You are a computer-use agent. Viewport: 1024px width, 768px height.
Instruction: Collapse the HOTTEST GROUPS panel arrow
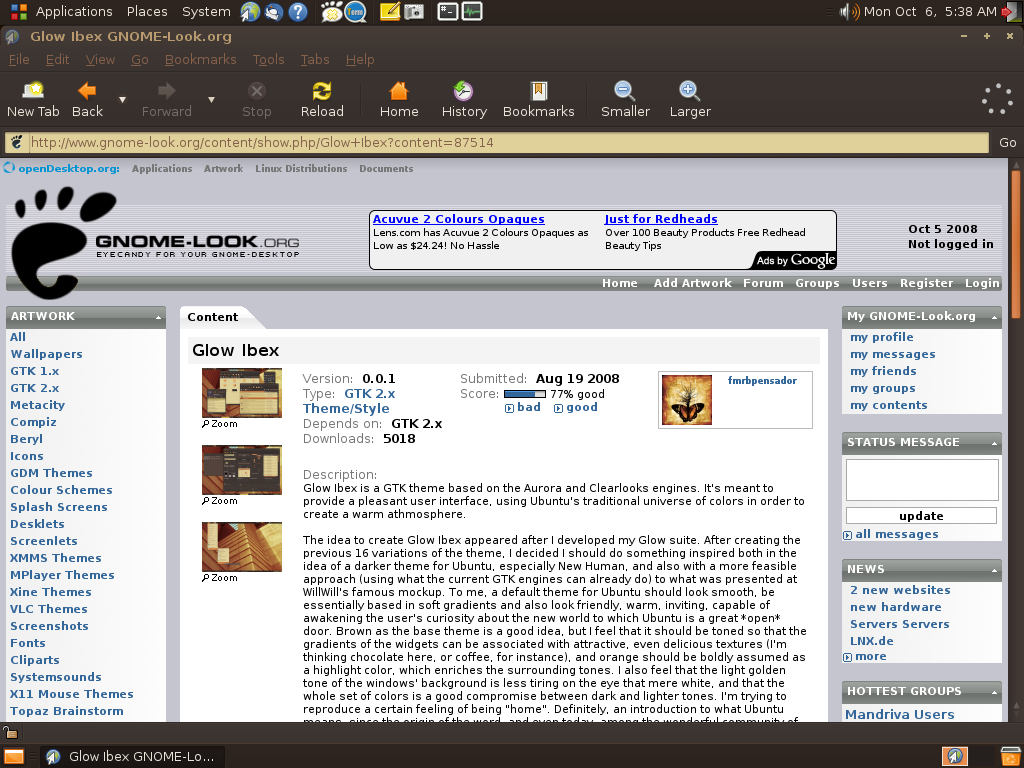coord(994,692)
